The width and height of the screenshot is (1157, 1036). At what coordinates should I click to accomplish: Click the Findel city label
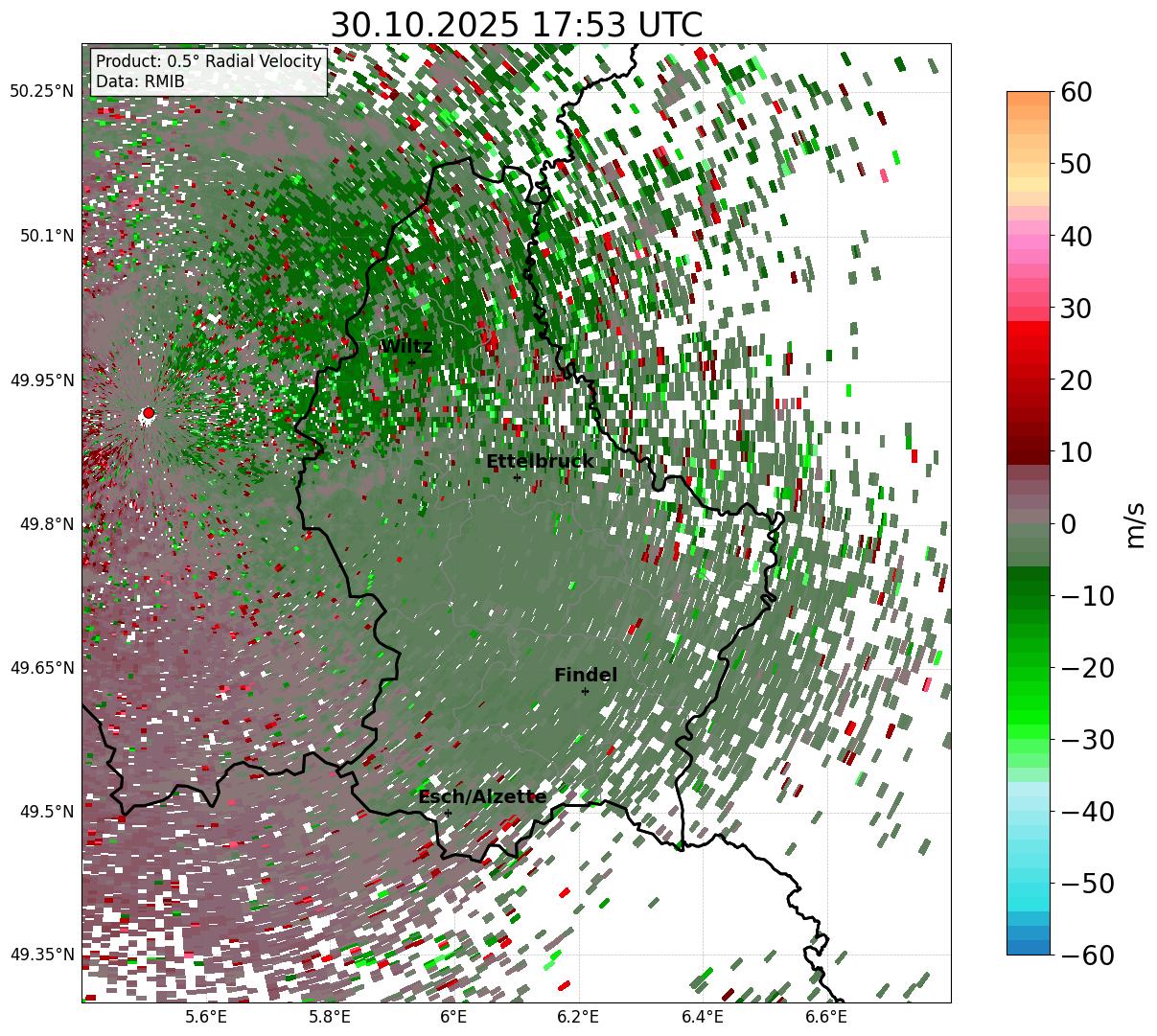586,676
